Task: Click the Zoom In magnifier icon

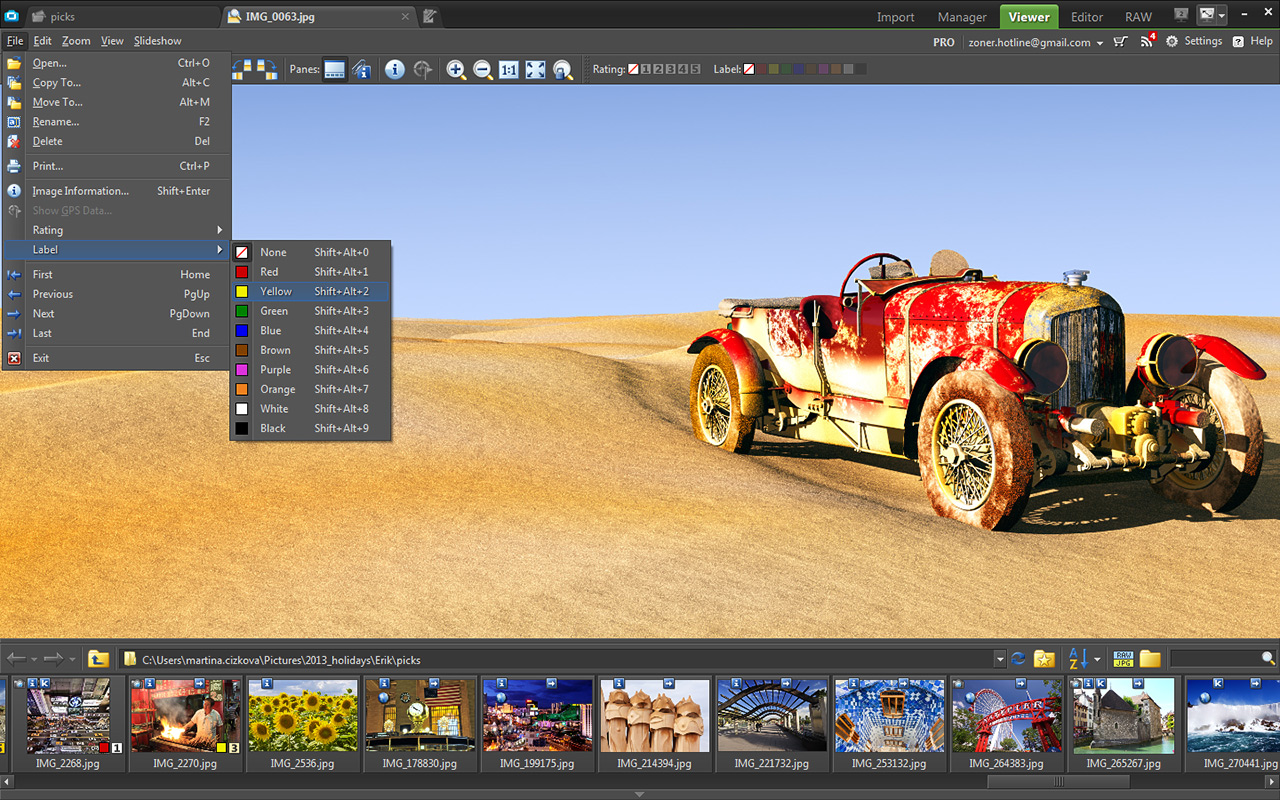Action: [456, 70]
